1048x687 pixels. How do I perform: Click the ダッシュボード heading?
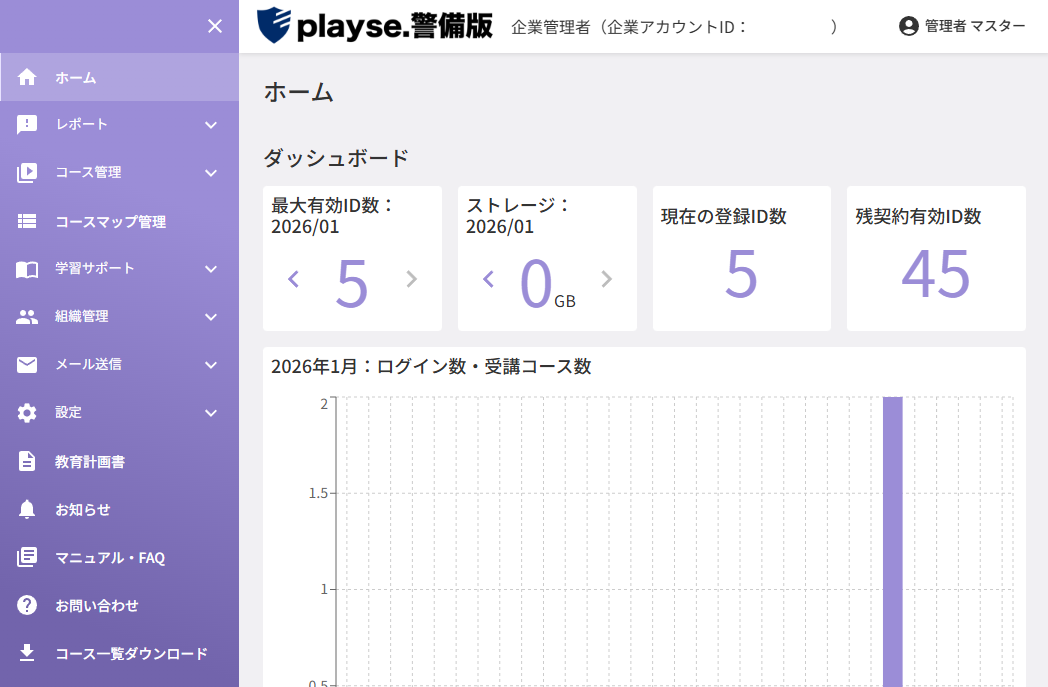[x=336, y=158]
